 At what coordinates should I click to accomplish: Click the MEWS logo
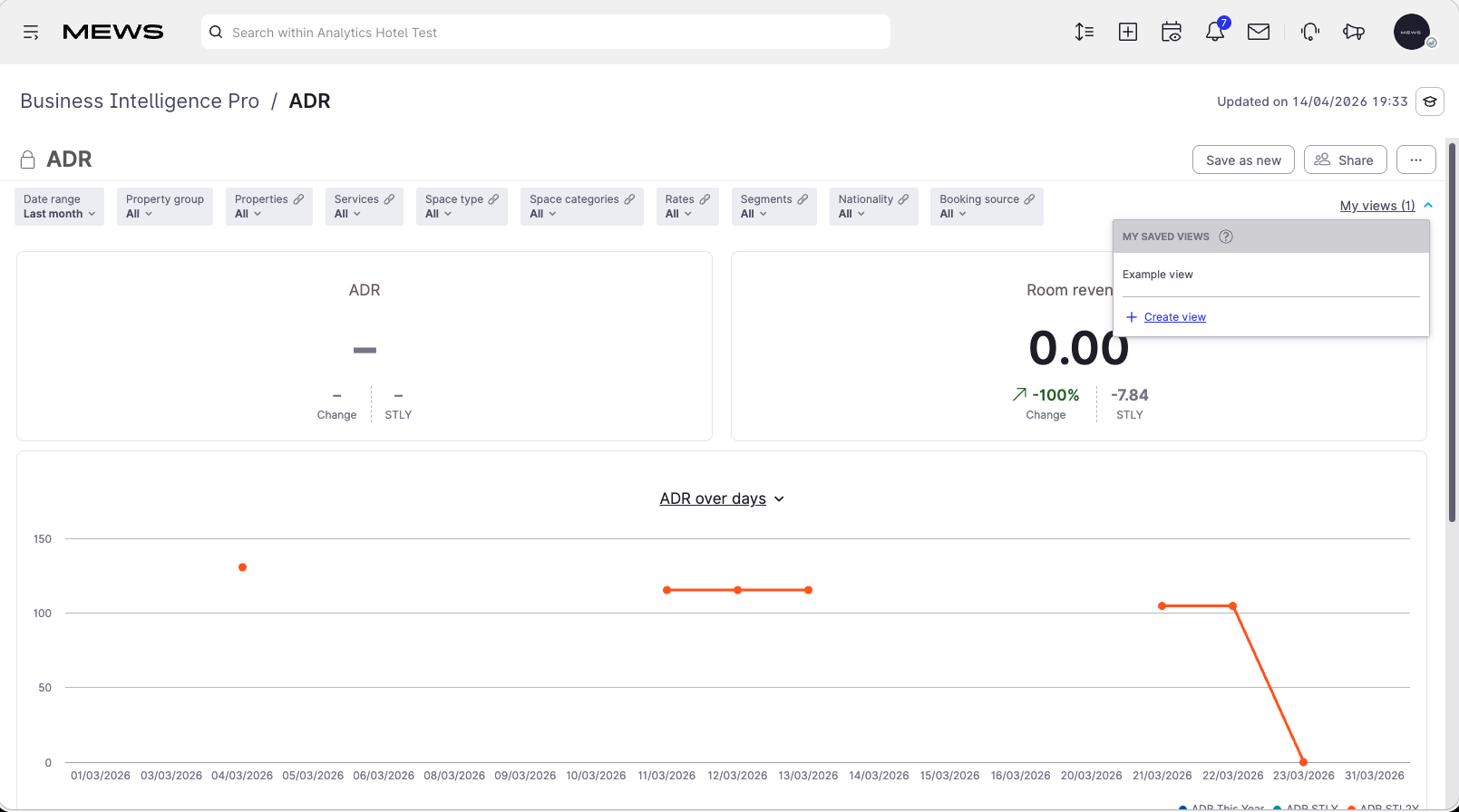113,33
